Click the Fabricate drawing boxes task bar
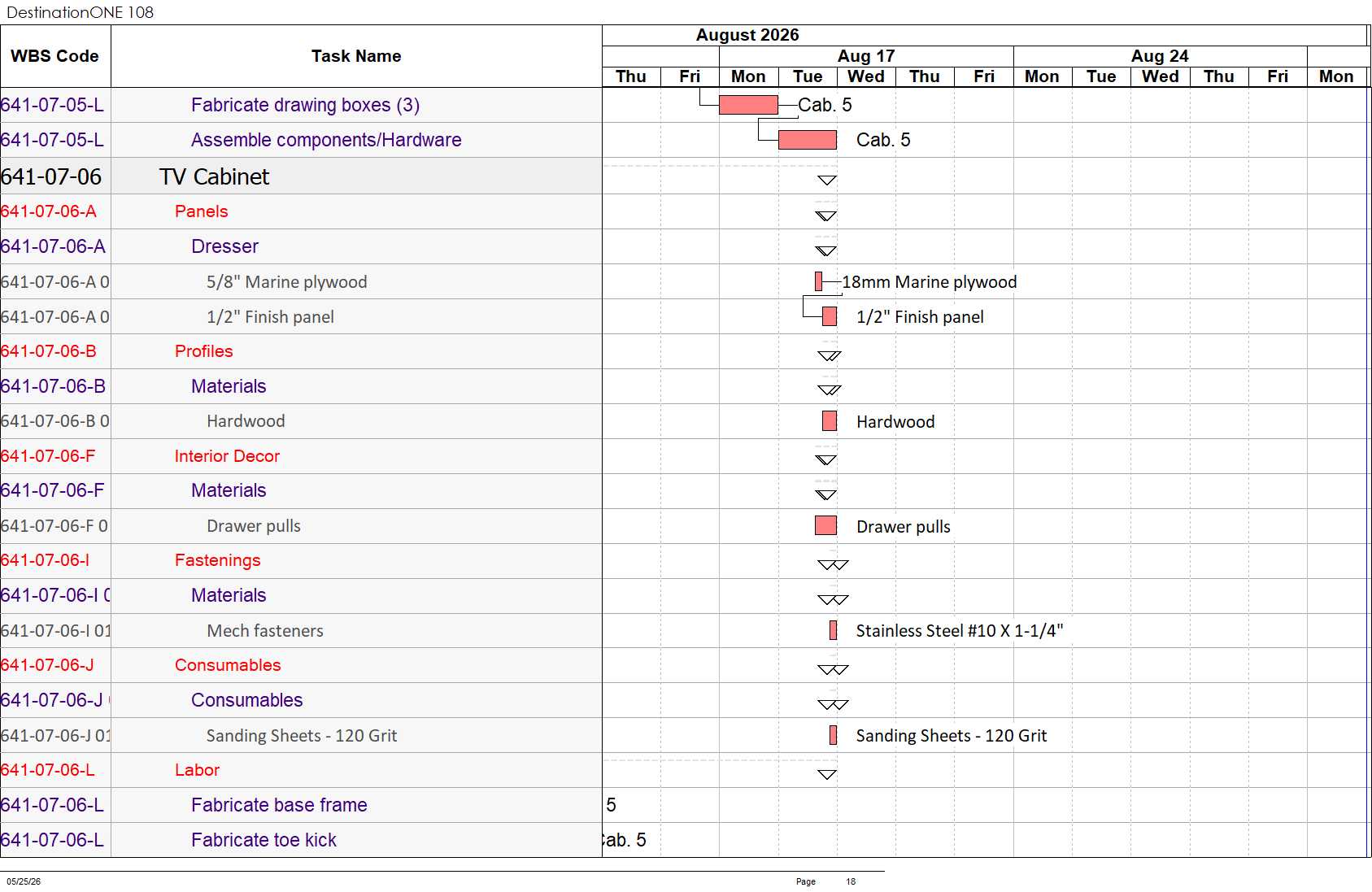The height and width of the screenshot is (892, 1372). (748, 105)
